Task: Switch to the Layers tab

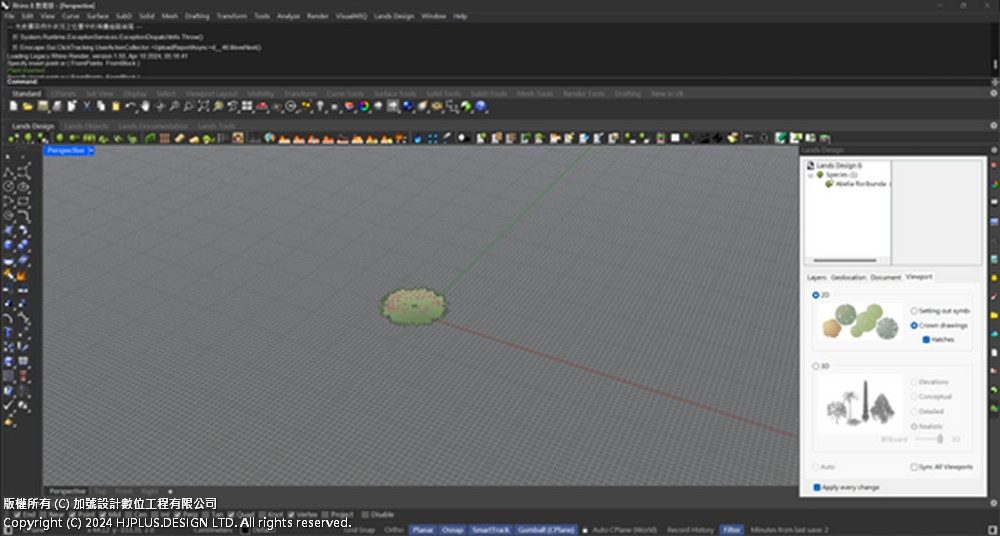Action: coord(816,278)
